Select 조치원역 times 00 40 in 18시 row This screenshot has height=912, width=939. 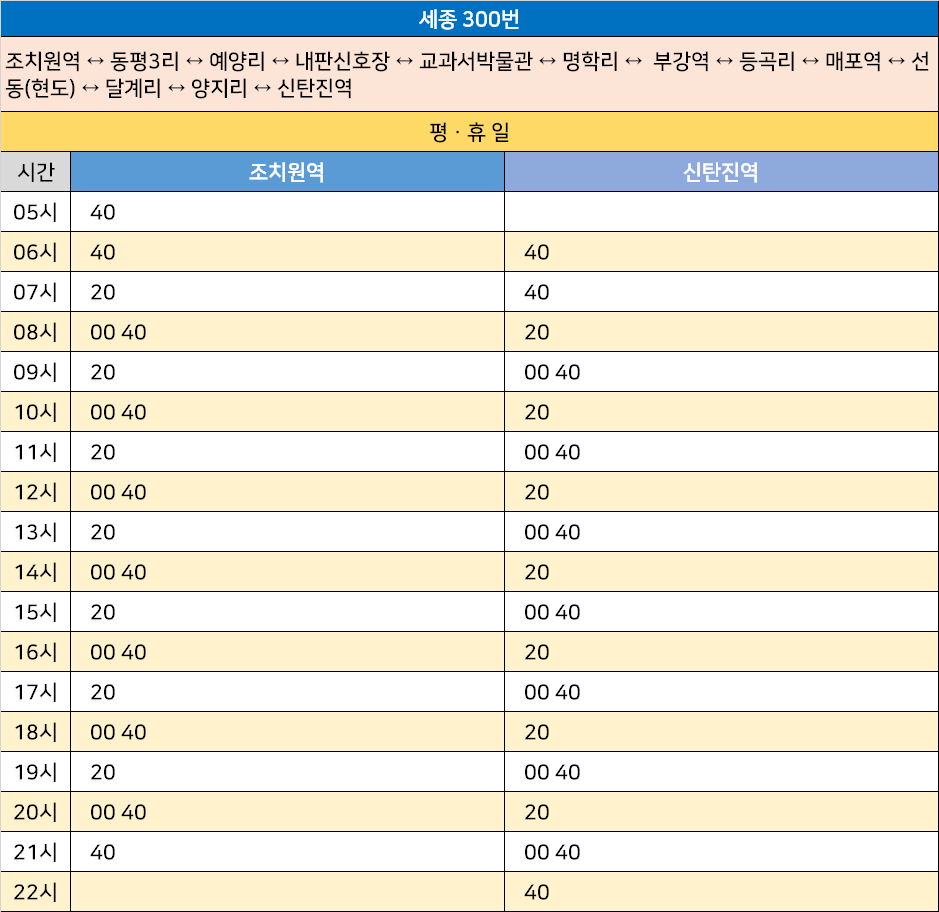[118, 732]
